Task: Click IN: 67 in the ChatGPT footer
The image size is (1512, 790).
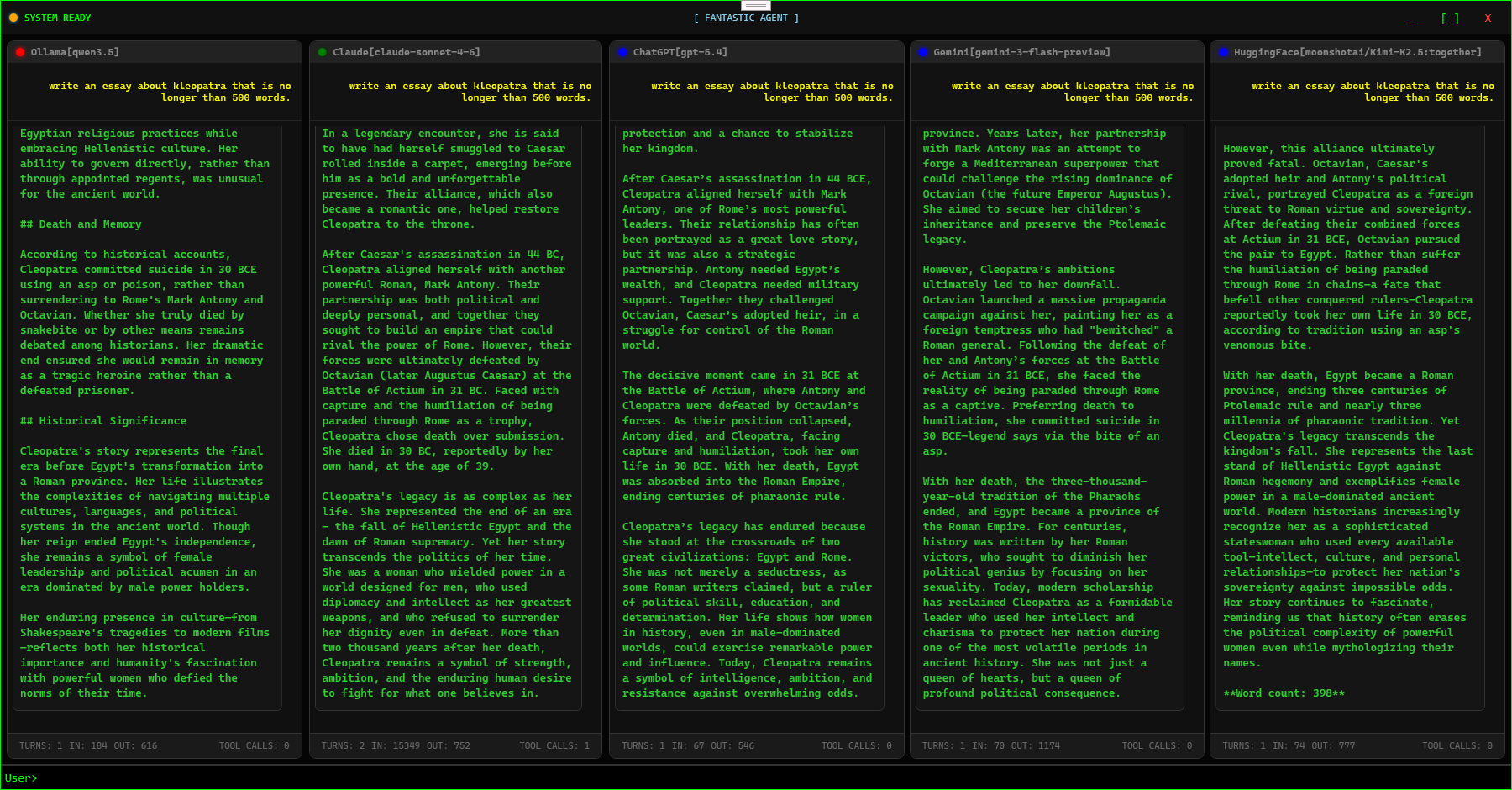Action: [x=688, y=745]
